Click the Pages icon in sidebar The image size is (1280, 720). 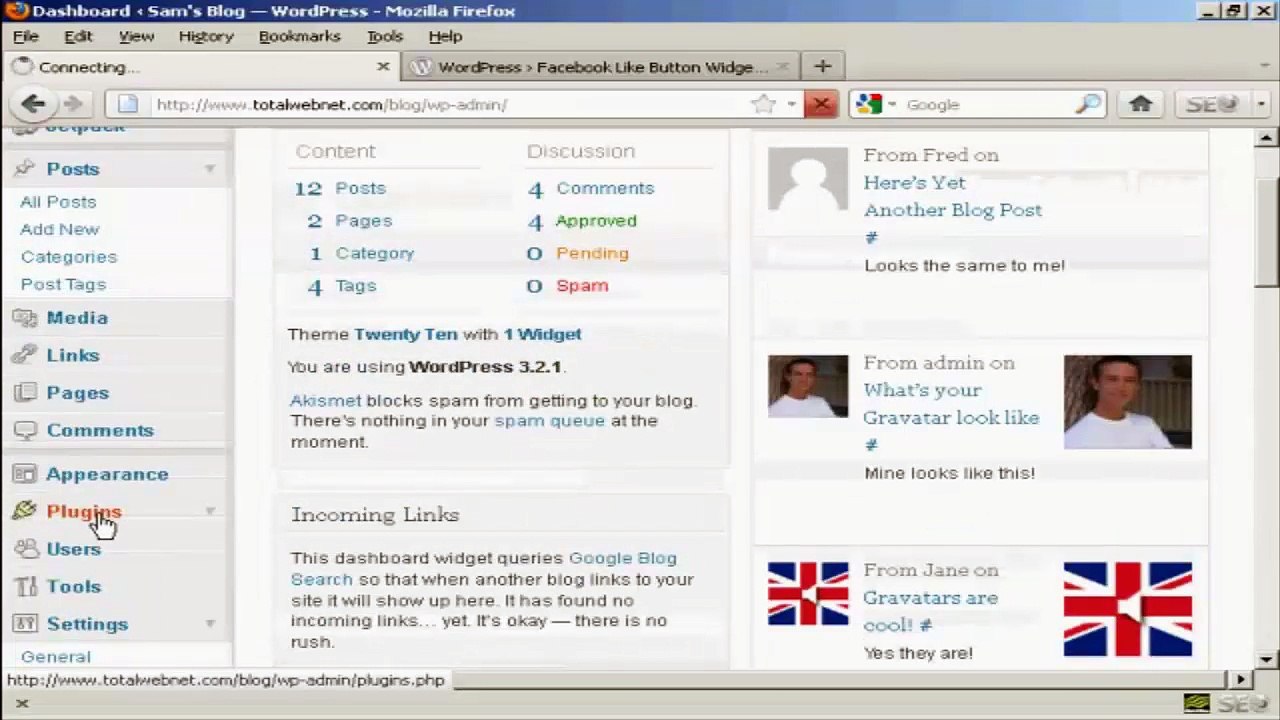[25, 393]
